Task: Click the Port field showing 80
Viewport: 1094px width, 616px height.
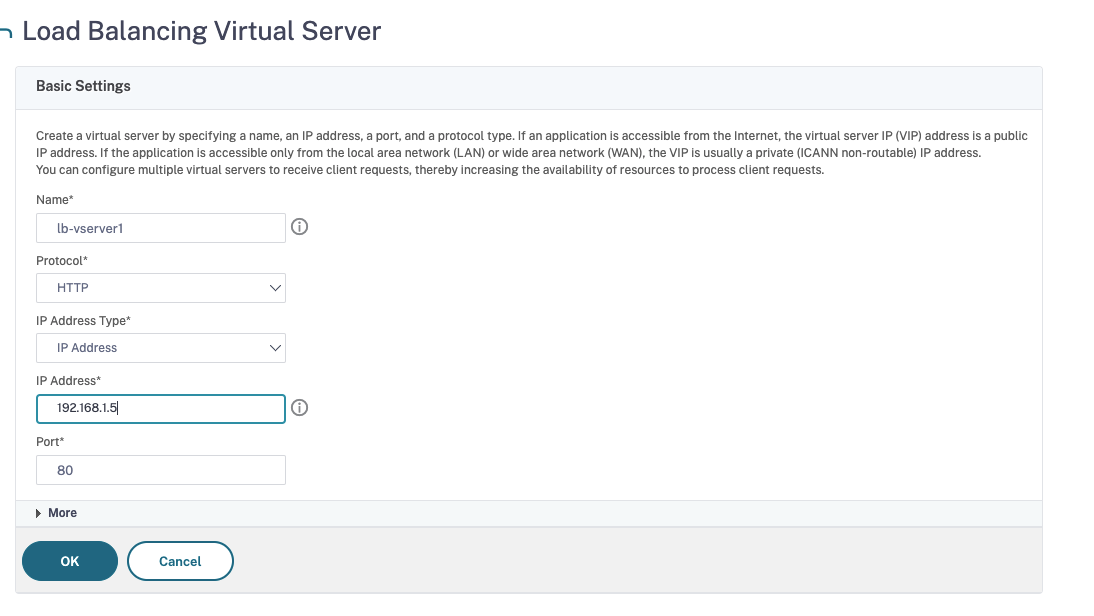Action: tap(160, 470)
